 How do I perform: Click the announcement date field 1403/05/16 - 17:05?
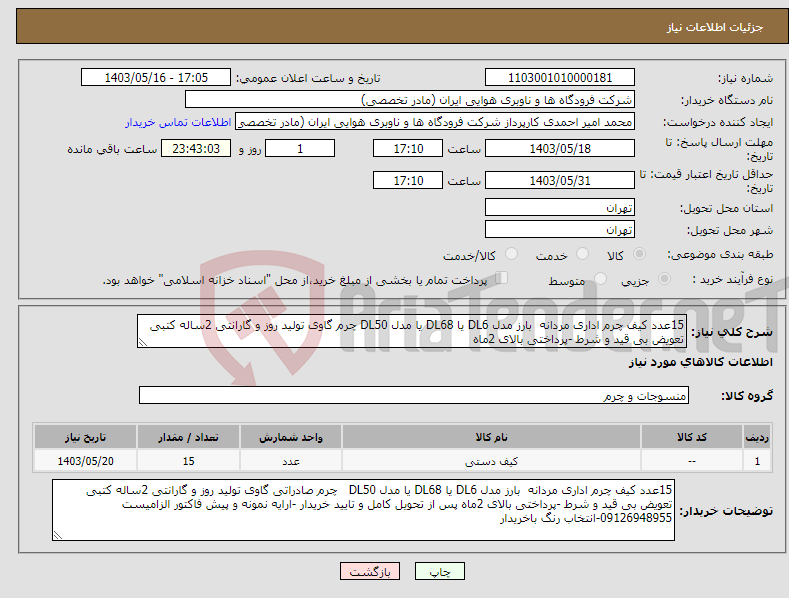[156, 78]
